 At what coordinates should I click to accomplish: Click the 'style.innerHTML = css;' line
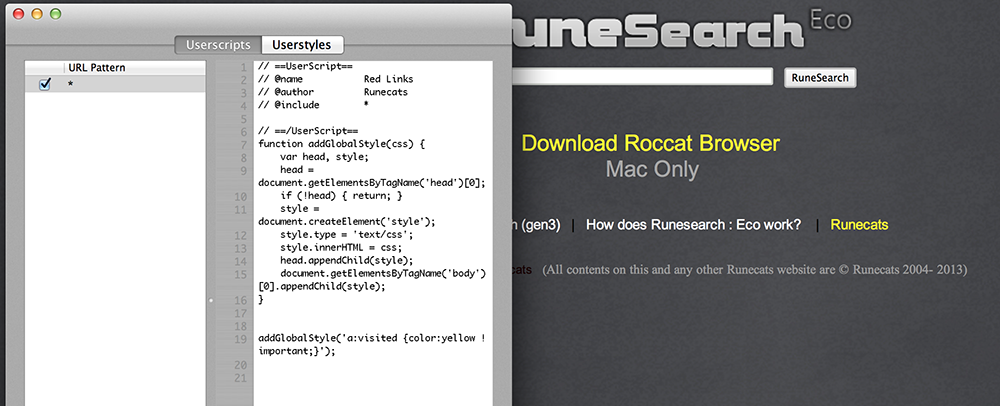coord(341,248)
